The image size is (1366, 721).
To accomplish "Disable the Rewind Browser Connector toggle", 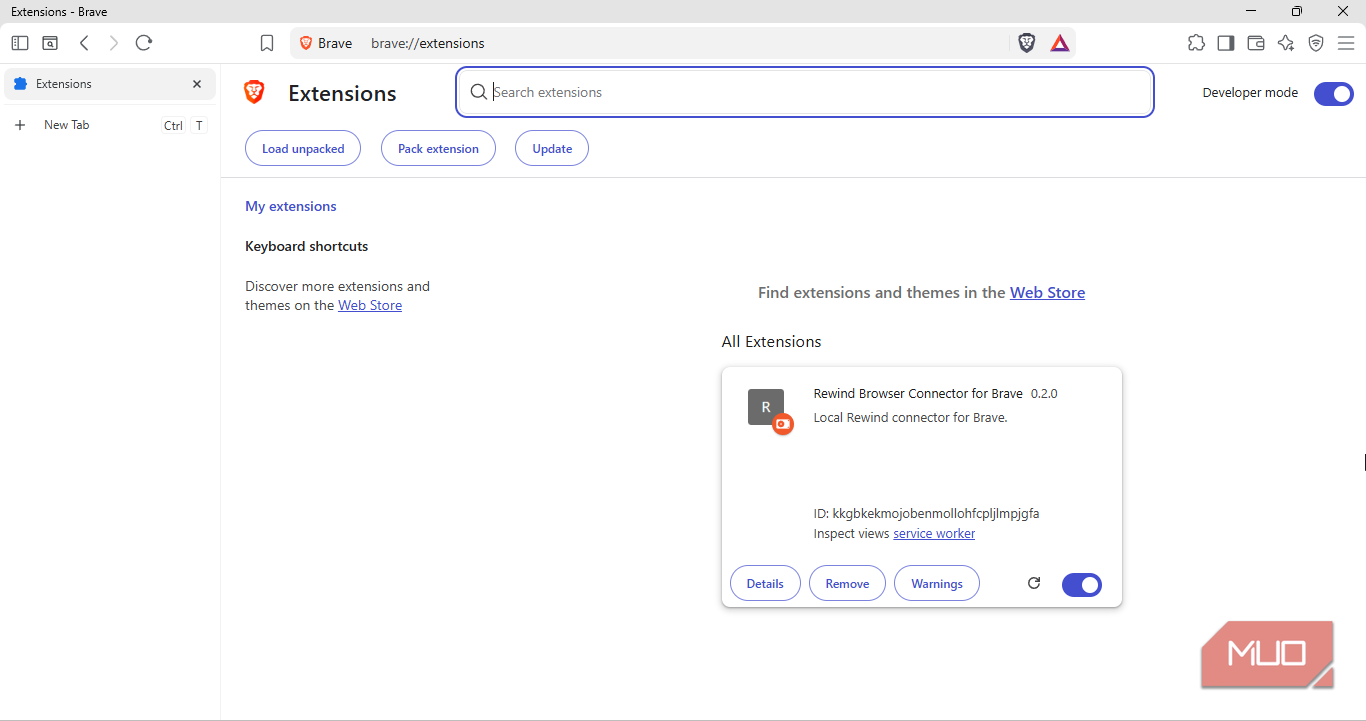I will [1082, 585].
